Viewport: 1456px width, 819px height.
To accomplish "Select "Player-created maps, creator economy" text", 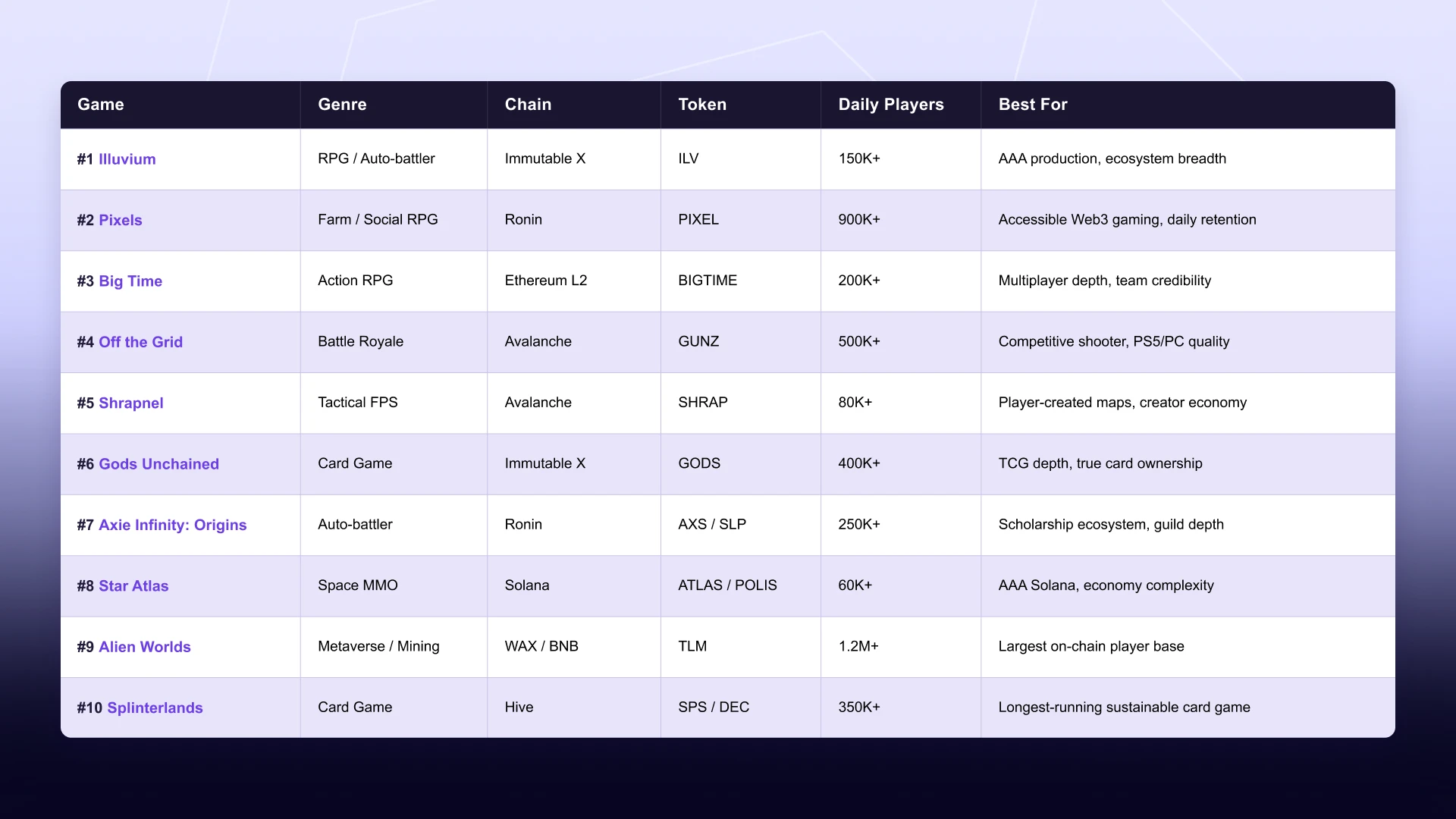I will coord(1122,403).
